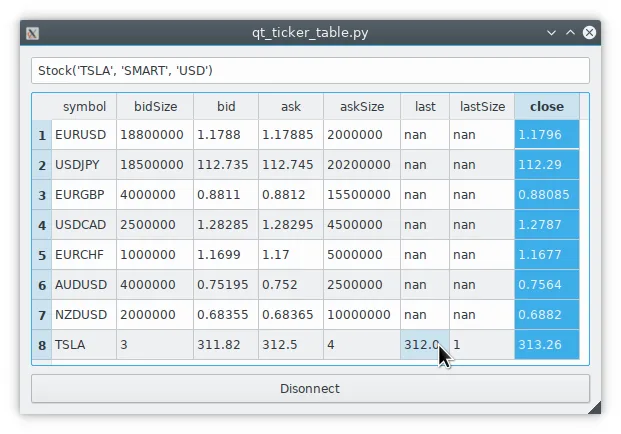The width and height of the screenshot is (621, 434).
Task: Select row header 3
Action: point(42,195)
